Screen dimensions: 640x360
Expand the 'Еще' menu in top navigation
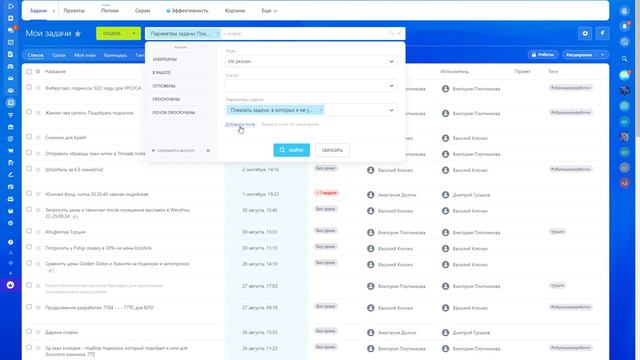pyautogui.click(x=269, y=11)
